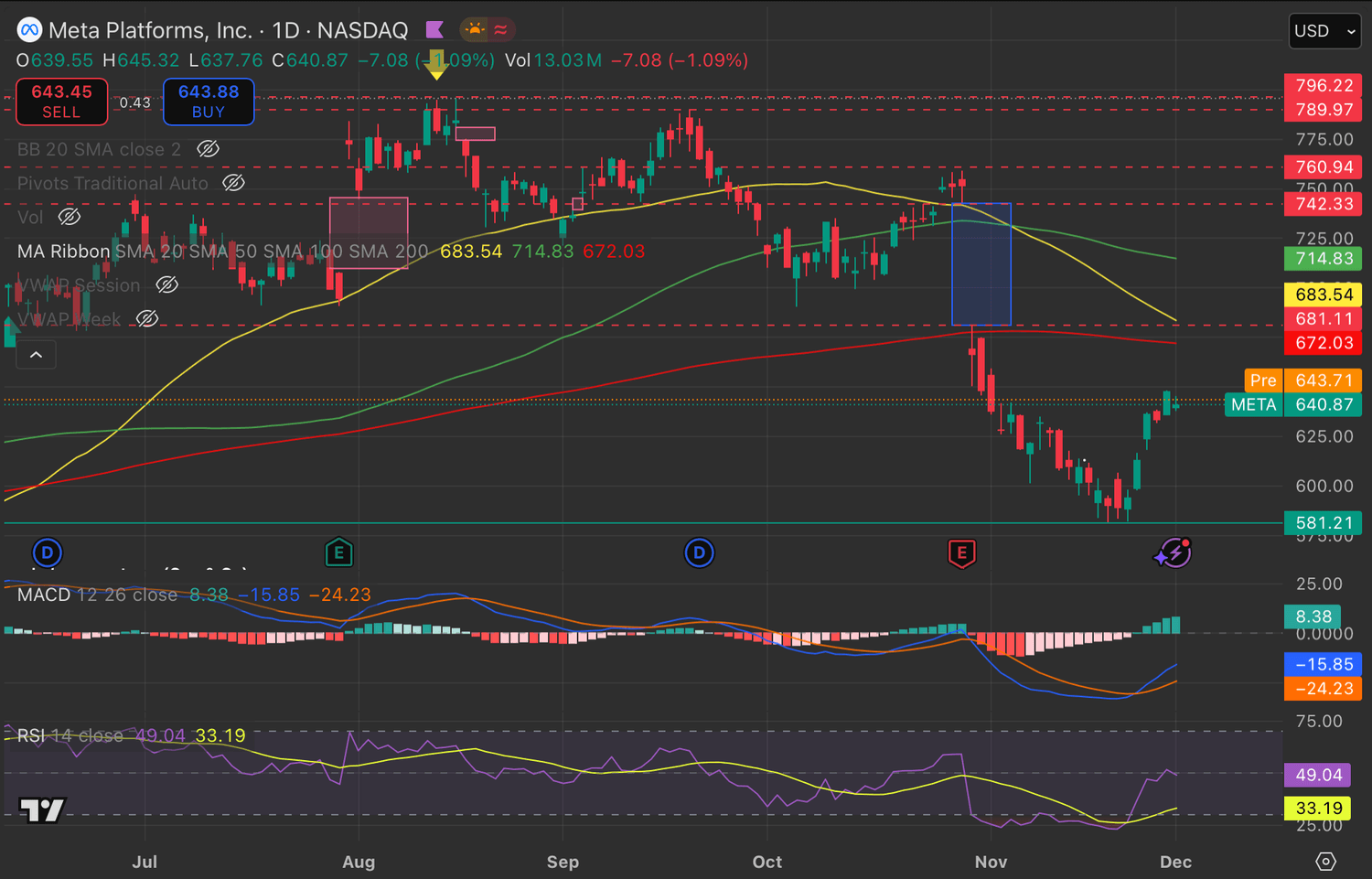Viewport: 1372px width, 879px height.
Task: Click the green 581.21 price label
Action: click(x=1324, y=523)
